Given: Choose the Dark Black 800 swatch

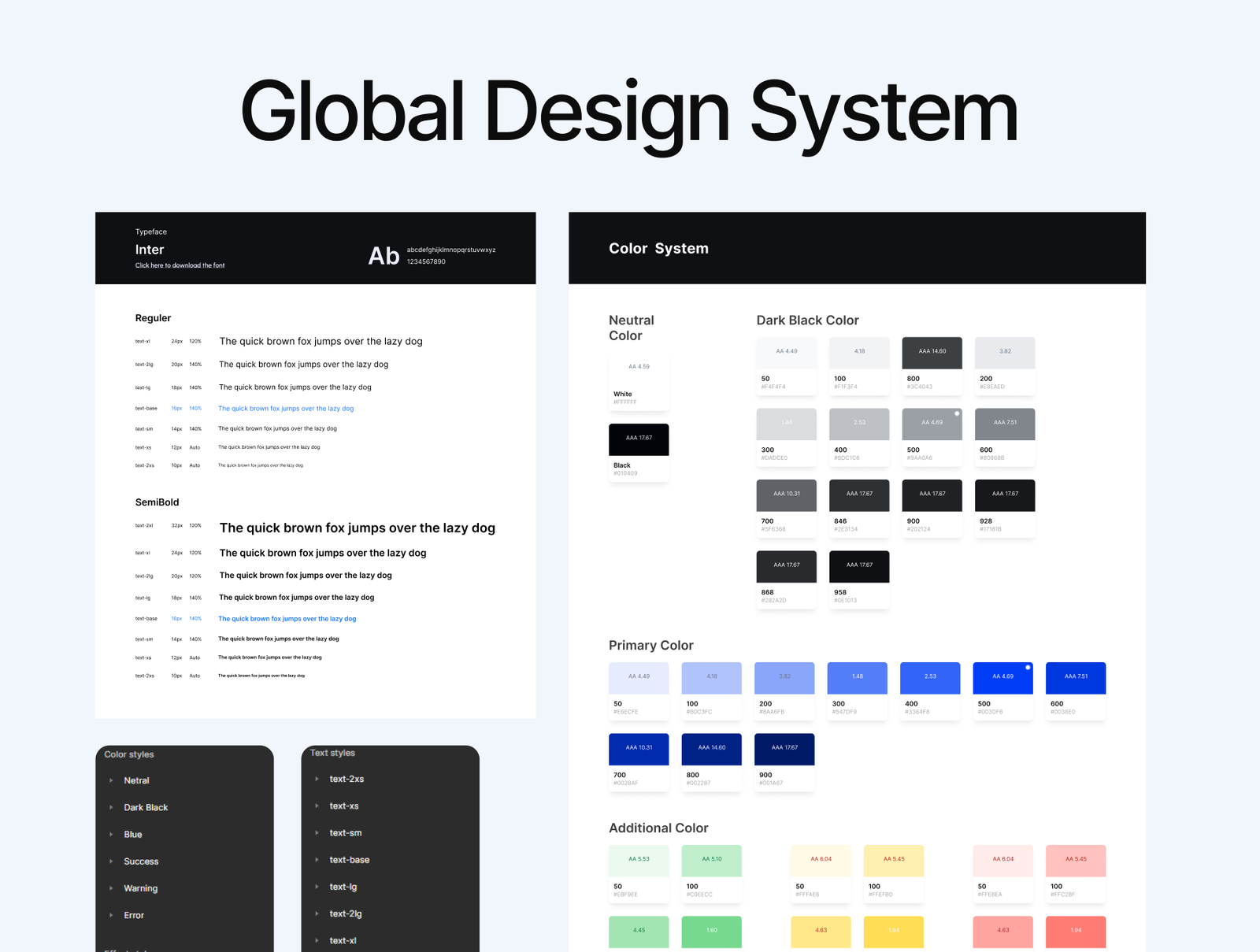Looking at the screenshot, I should (932, 353).
